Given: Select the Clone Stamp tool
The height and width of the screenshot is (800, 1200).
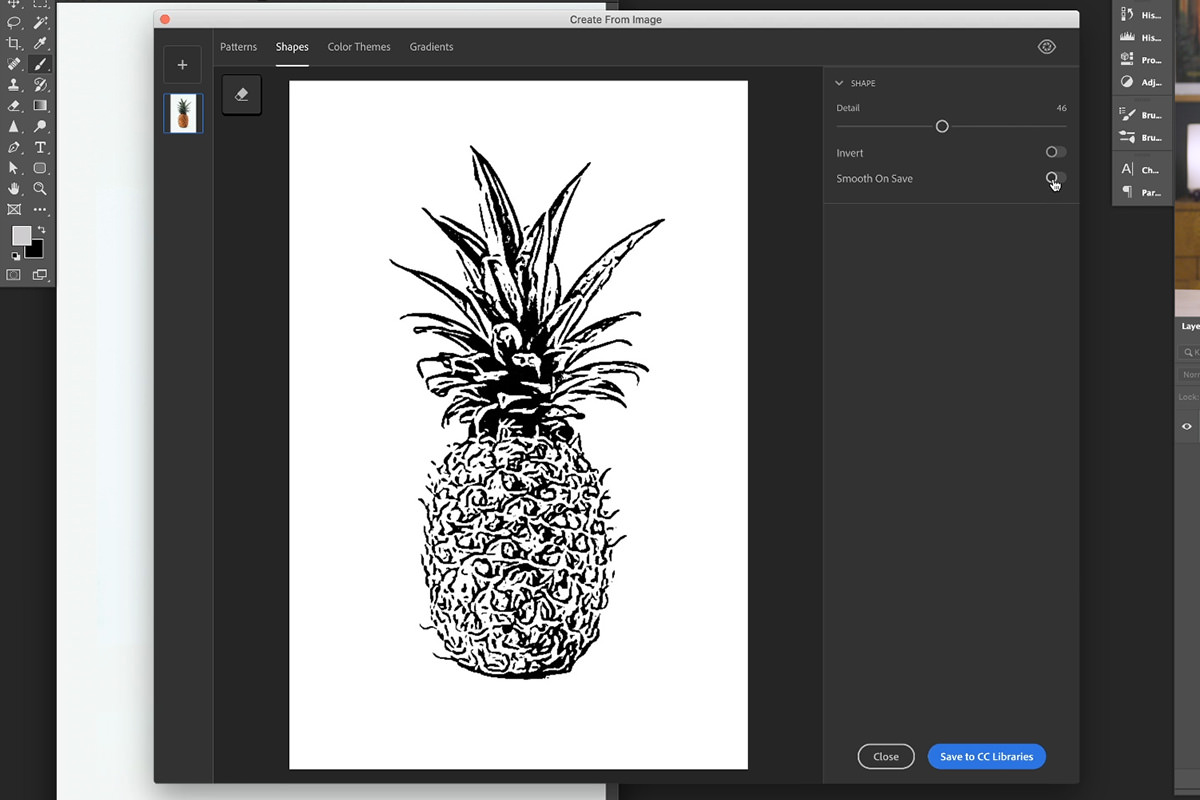Looking at the screenshot, I should pyautogui.click(x=14, y=85).
